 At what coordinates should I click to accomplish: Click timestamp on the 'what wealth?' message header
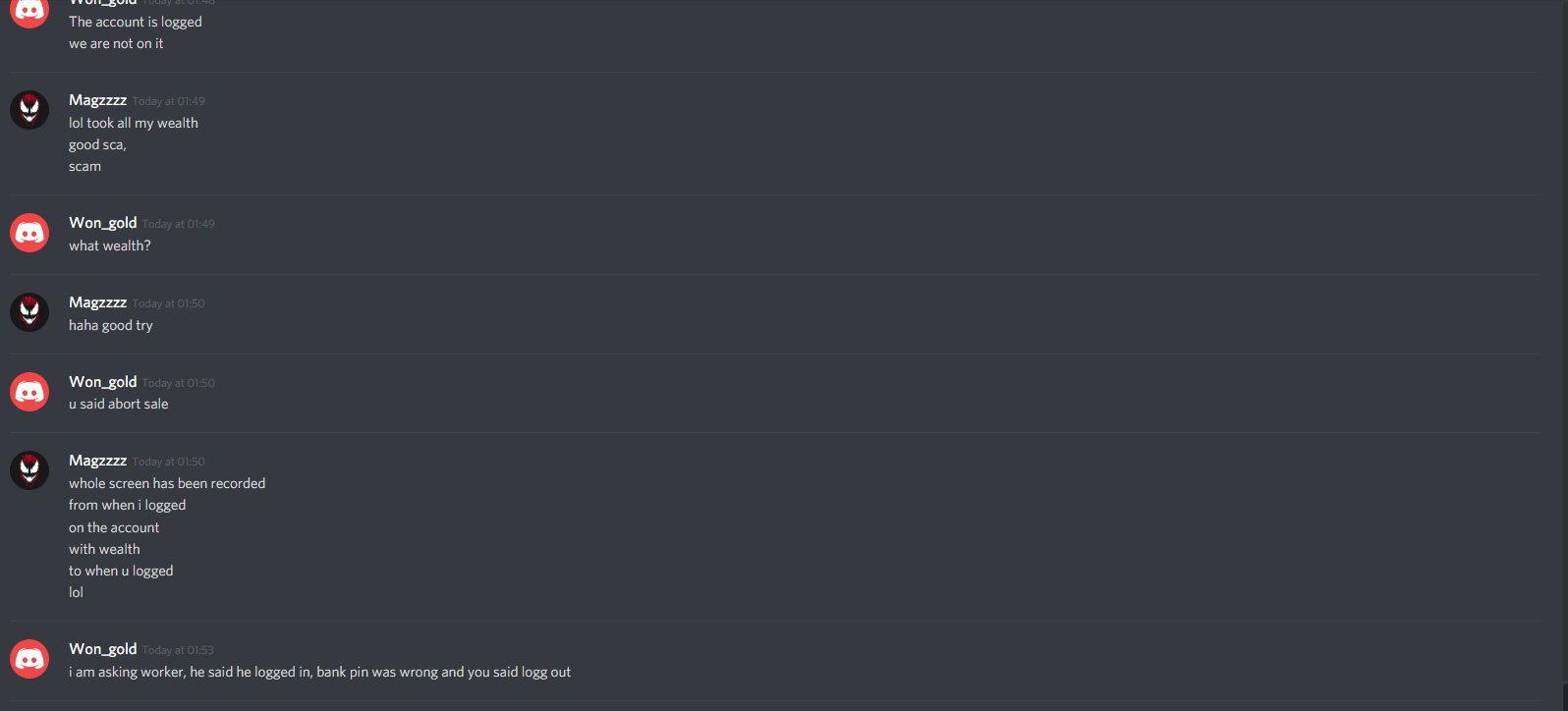pos(178,224)
